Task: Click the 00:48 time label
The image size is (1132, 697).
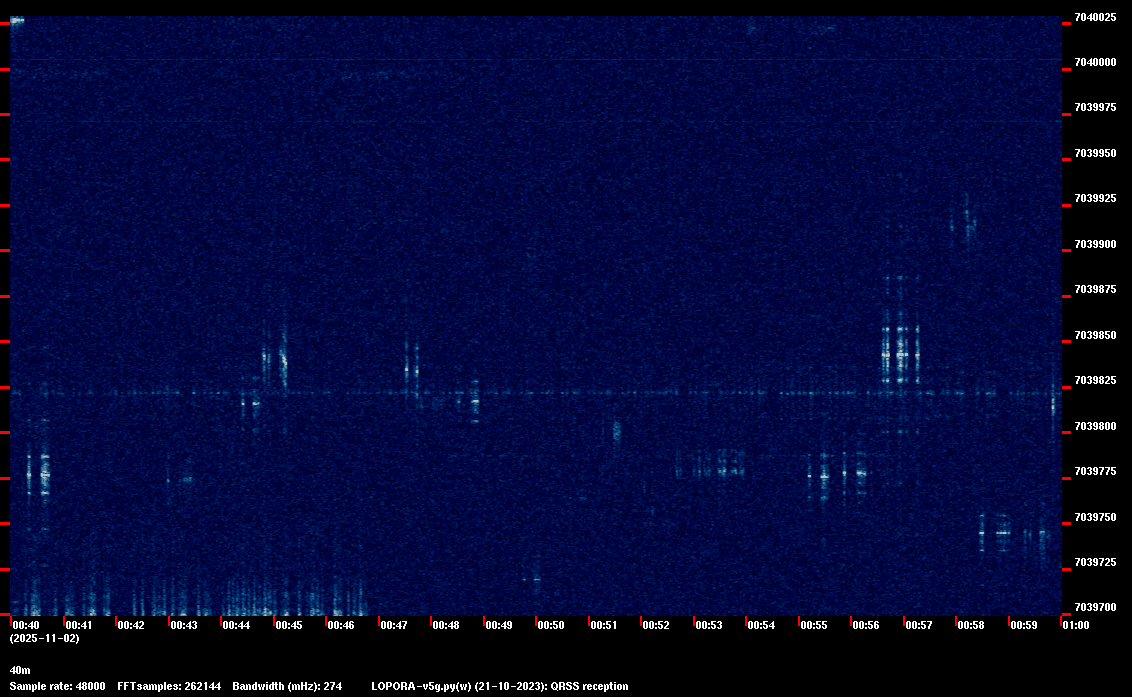Action: click(445, 625)
